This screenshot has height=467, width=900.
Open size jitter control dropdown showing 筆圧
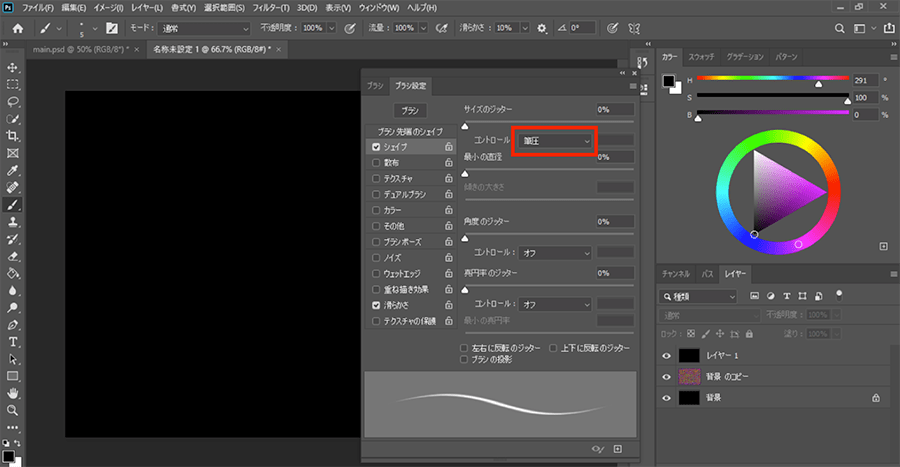pos(554,141)
